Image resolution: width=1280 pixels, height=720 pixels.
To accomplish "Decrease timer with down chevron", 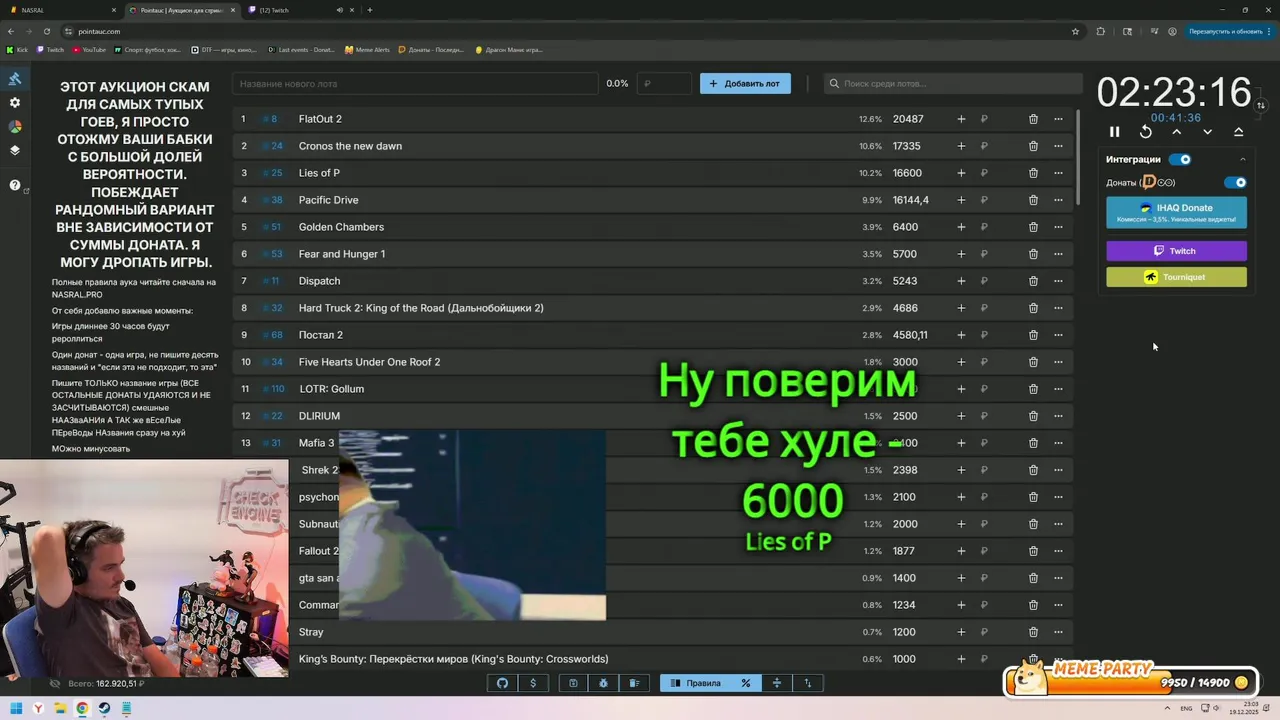I will point(1207,132).
